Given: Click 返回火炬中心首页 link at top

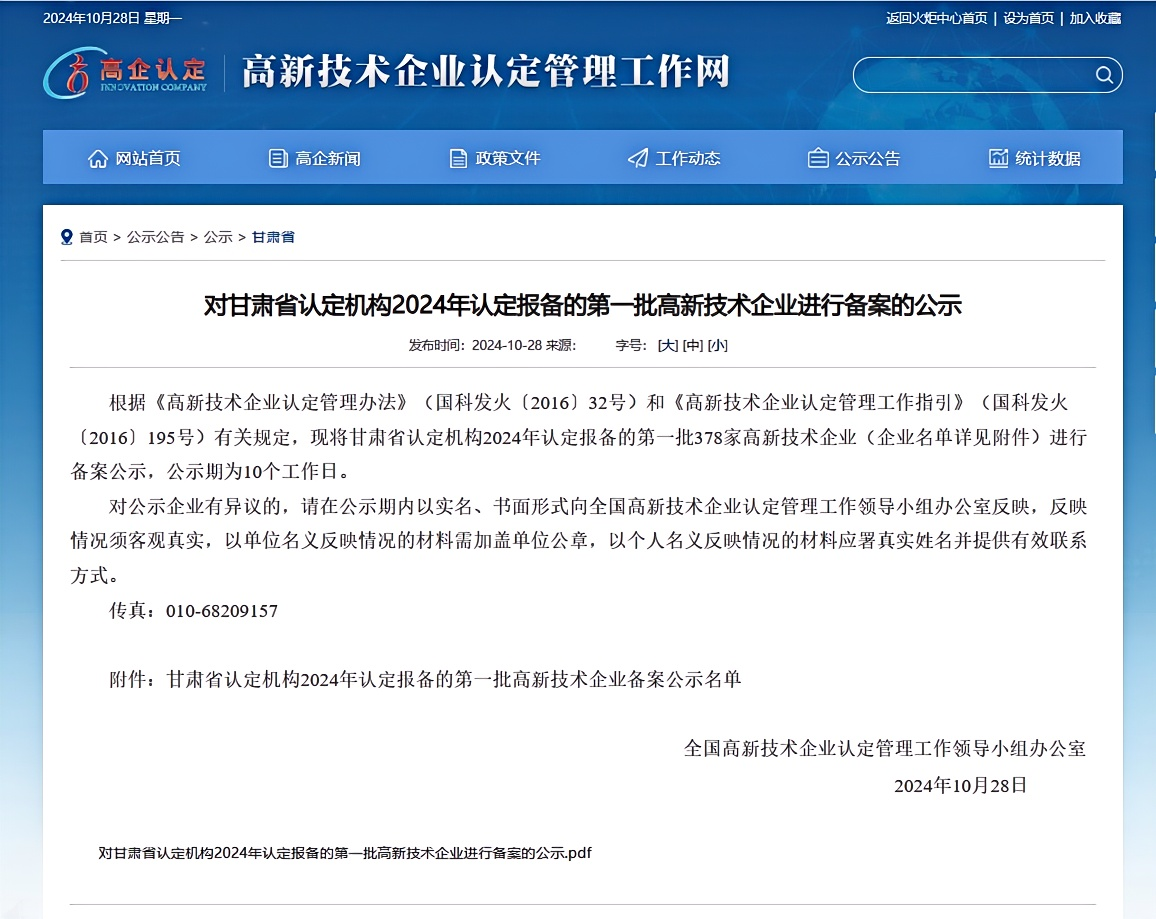Looking at the screenshot, I should [936, 18].
